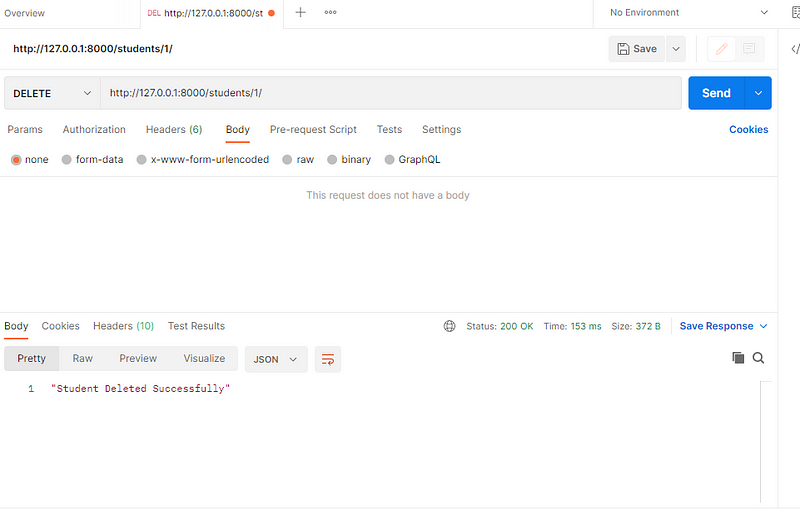This screenshot has height=509, width=800.
Task: Open the comments icon
Action: (x=749, y=49)
